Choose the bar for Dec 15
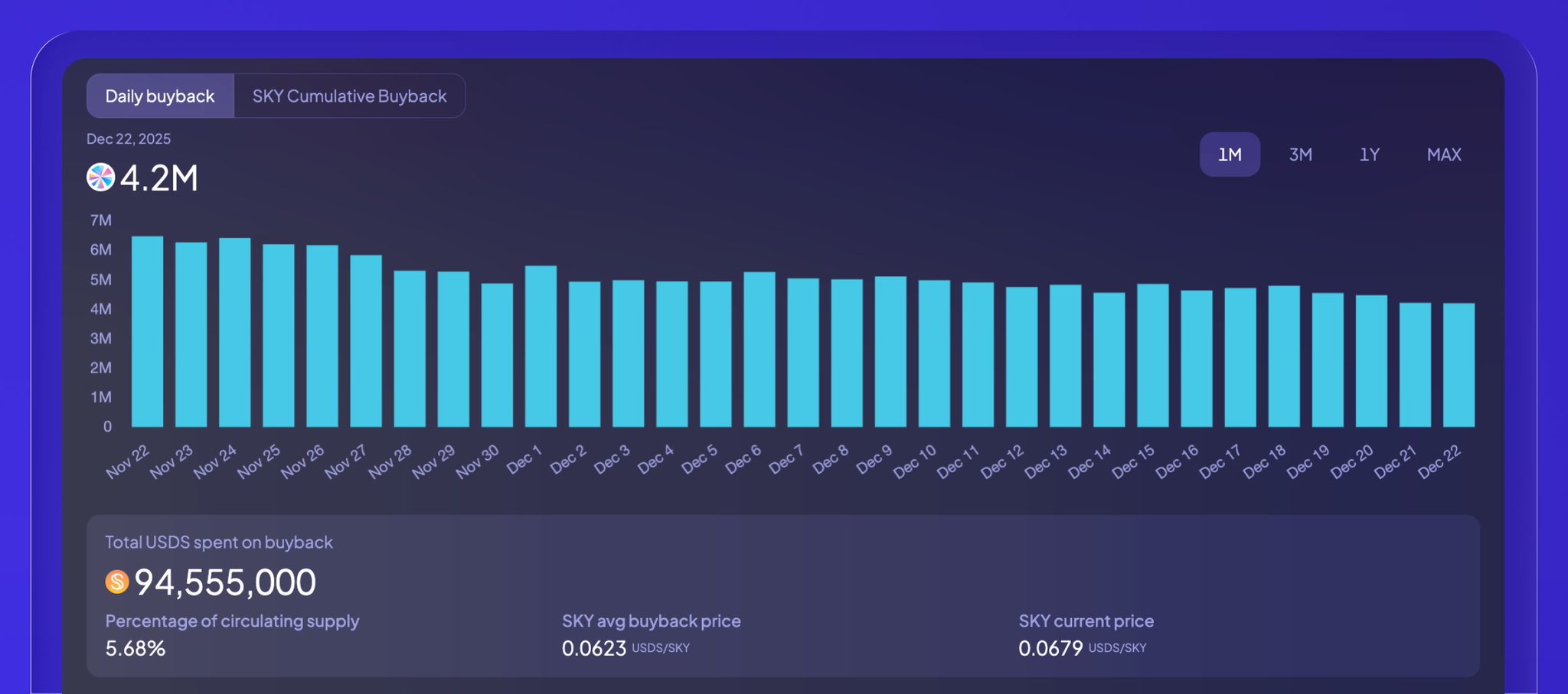Image resolution: width=1568 pixels, height=694 pixels. pyautogui.click(x=1153, y=355)
